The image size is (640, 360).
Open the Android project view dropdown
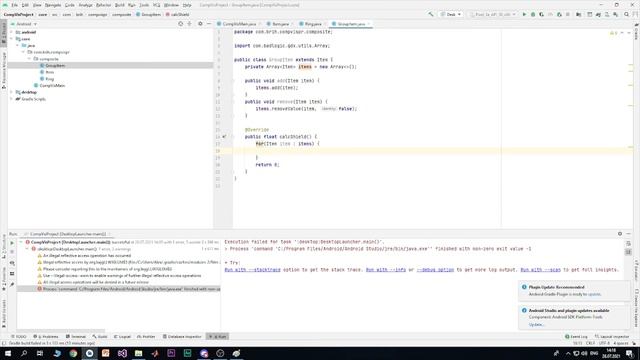24,24
